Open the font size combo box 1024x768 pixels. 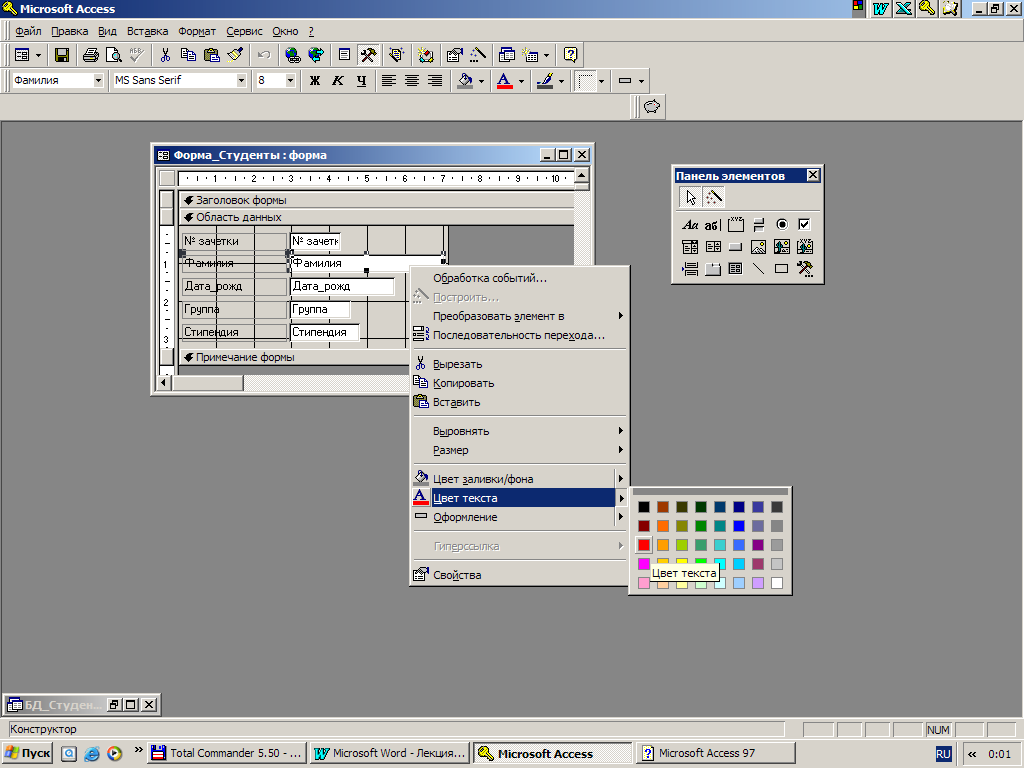pos(291,80)
